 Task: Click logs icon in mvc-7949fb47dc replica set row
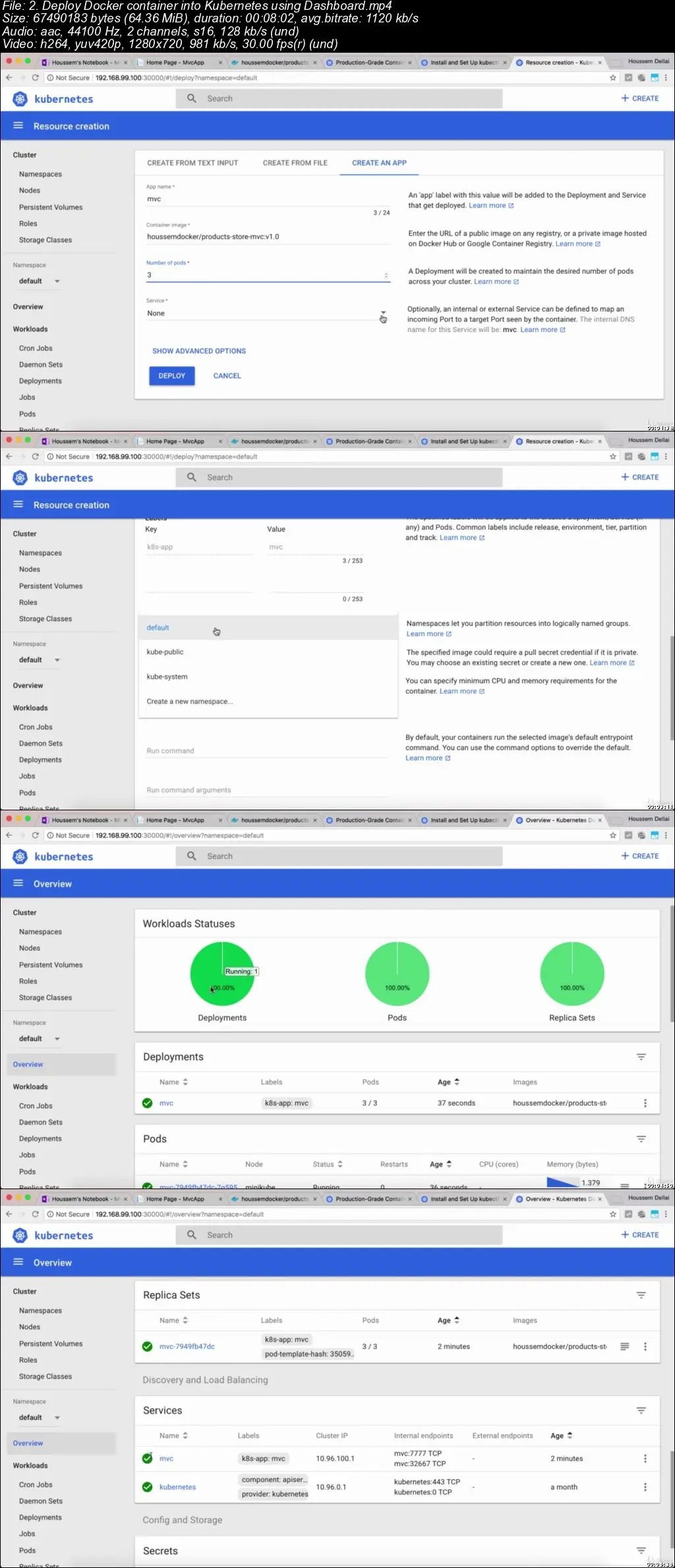click(x=625, y=1347)
